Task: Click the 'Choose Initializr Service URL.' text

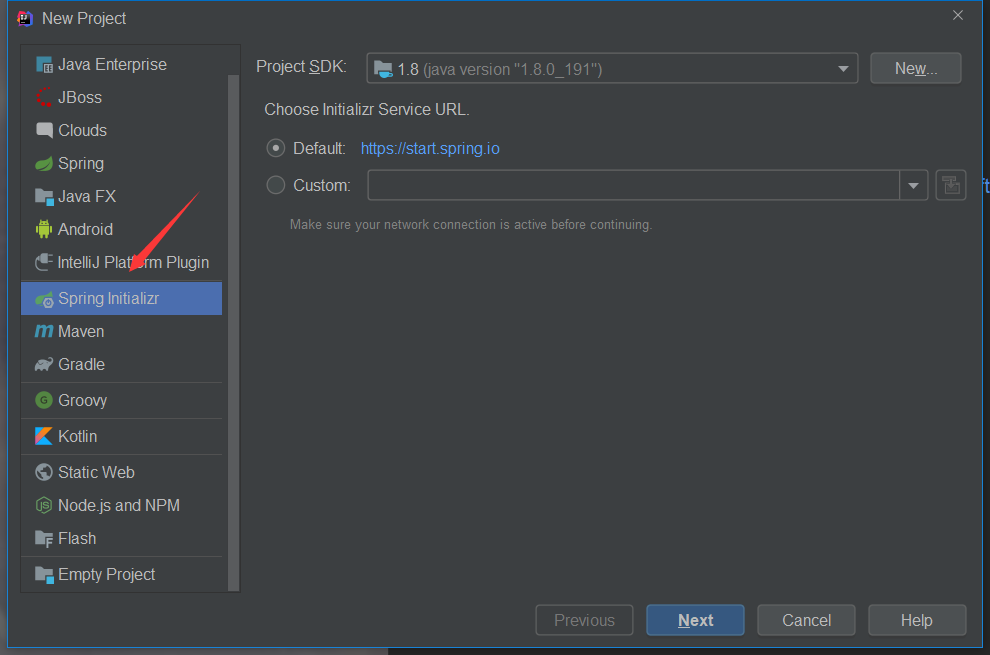Action: tap(367, 109)
